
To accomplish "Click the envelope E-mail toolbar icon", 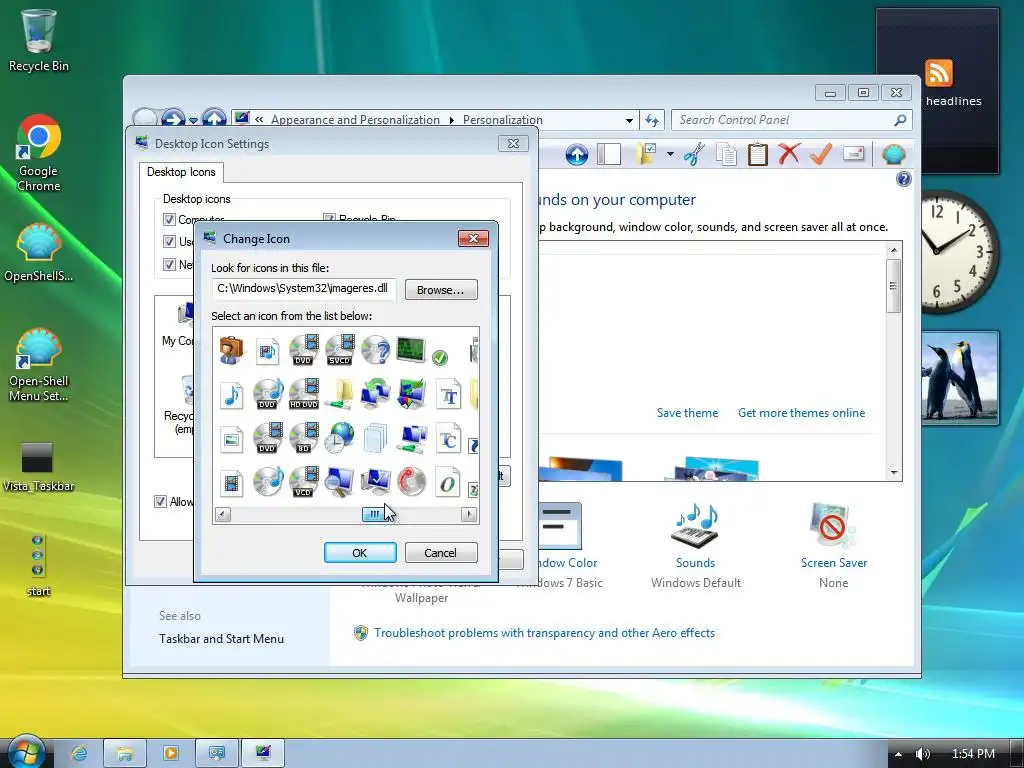I will (854, 154).
